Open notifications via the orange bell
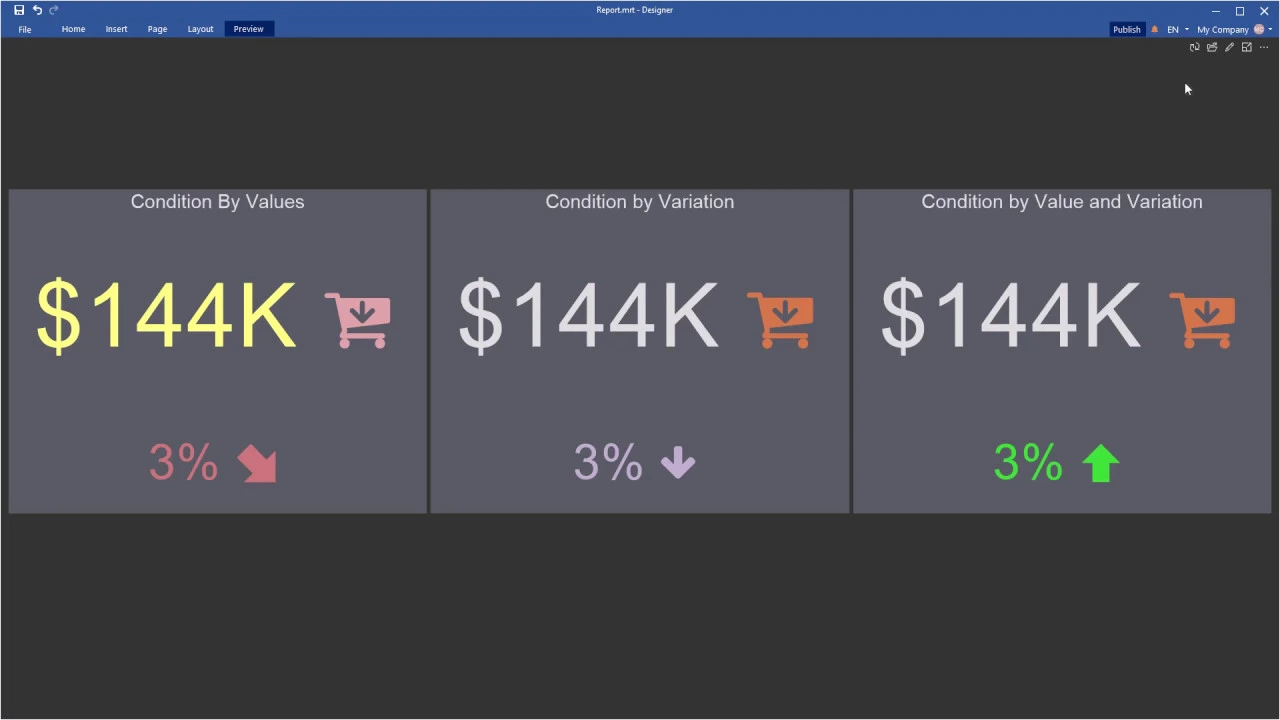Viewport: 1280px width, 720px height. point(1154,29)
